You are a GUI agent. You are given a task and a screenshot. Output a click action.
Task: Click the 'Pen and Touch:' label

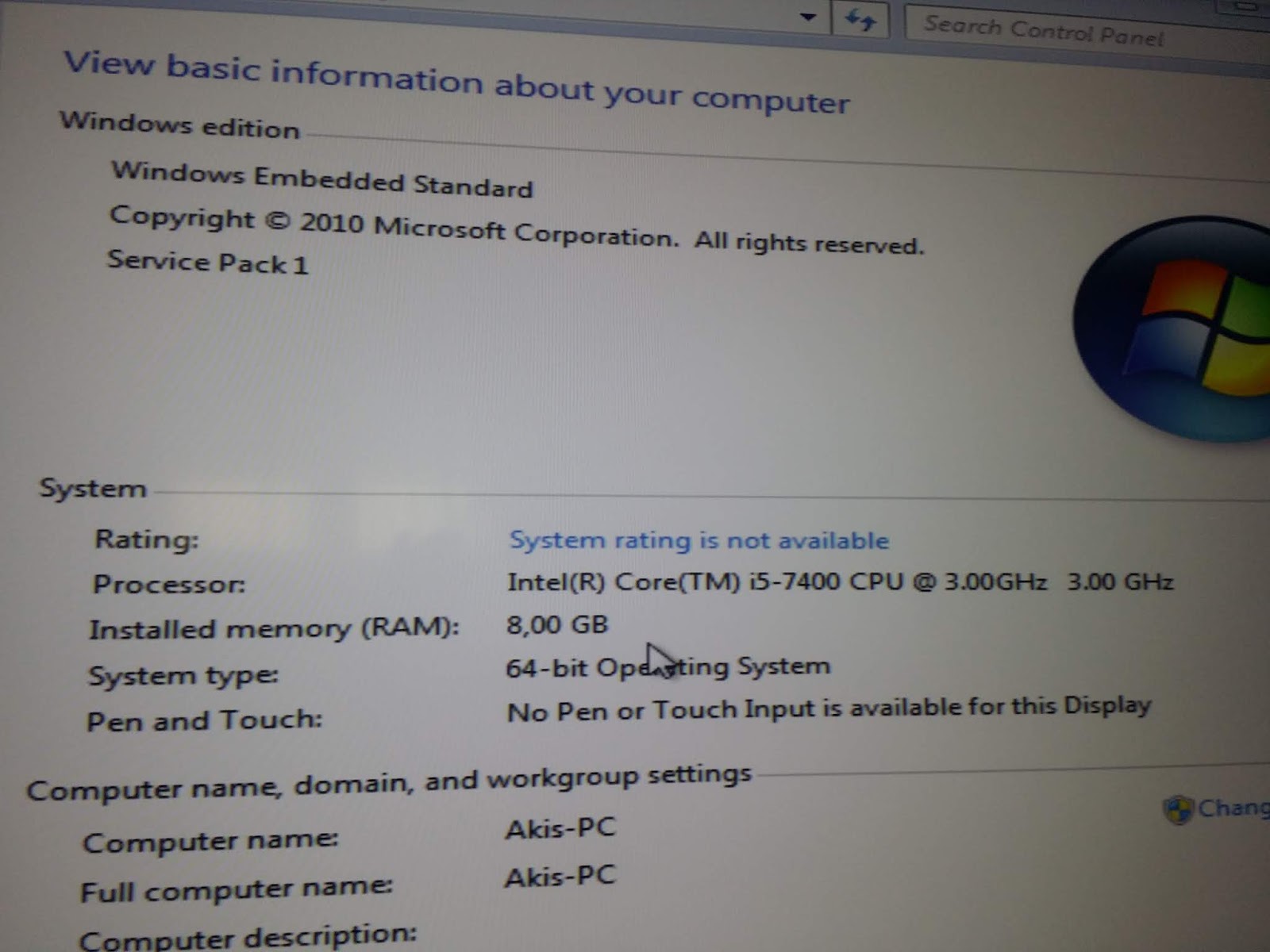tap(205, 720)
